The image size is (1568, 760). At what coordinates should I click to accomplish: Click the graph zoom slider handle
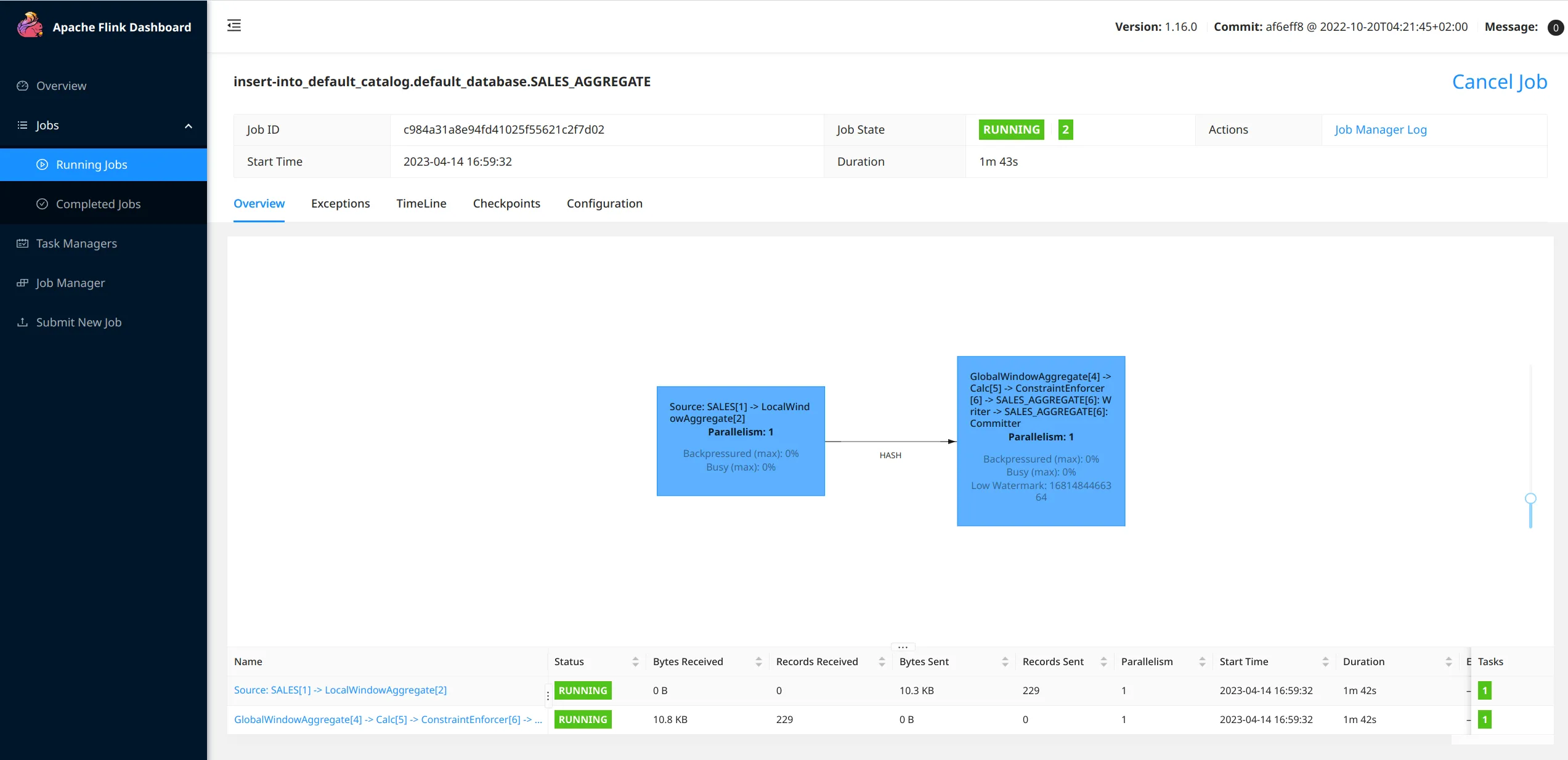(x=1530, y=498)
